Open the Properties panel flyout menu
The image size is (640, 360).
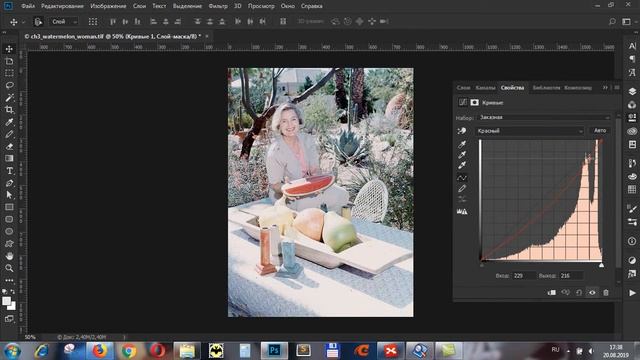pyautogui.click(x=617, y=87)
